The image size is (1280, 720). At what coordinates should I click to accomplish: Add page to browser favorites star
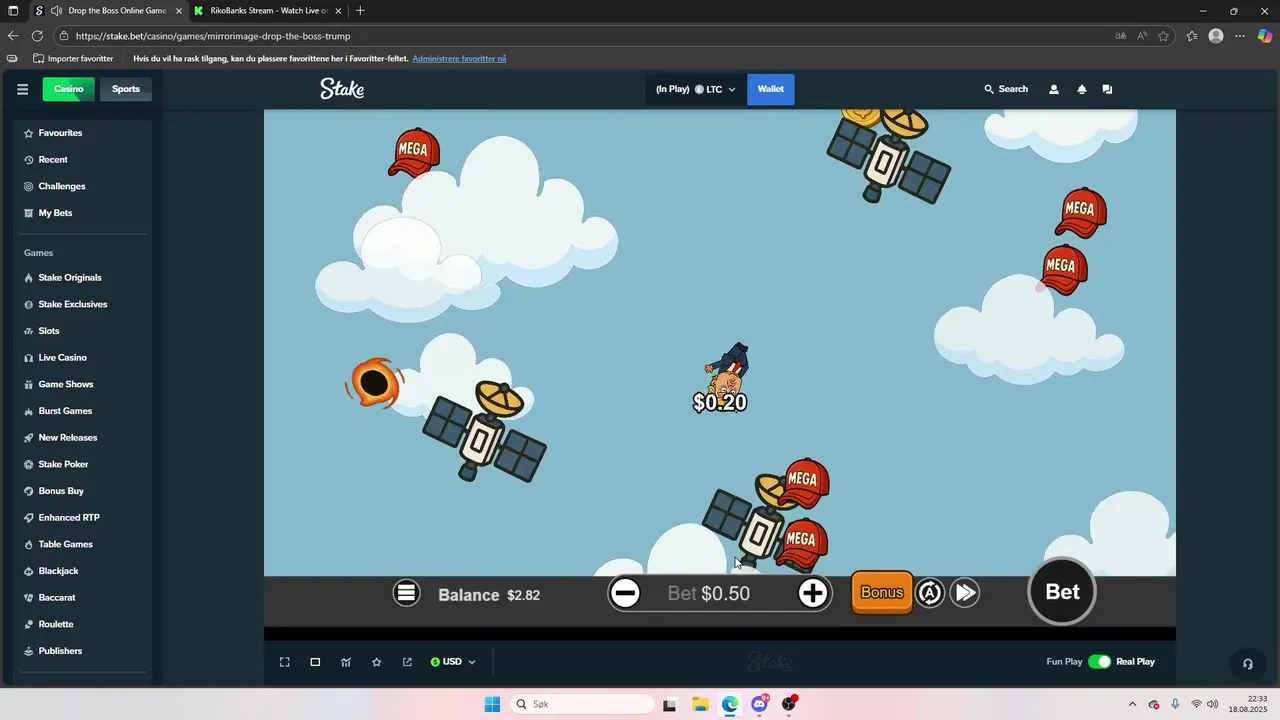(x=1163, y=36)
